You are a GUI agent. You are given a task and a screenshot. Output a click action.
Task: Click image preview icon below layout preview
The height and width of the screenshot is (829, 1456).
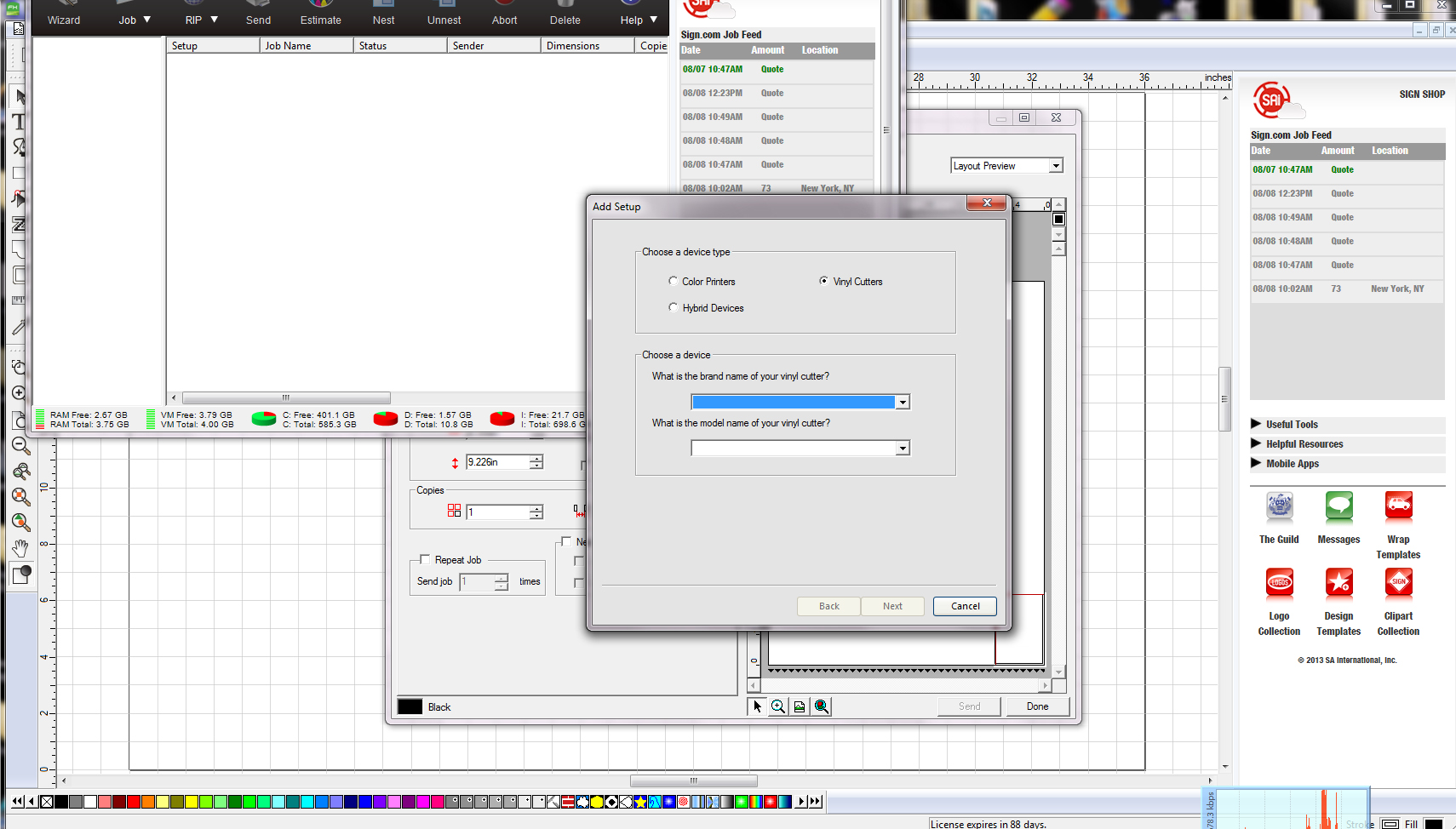[x=800, y=706]
